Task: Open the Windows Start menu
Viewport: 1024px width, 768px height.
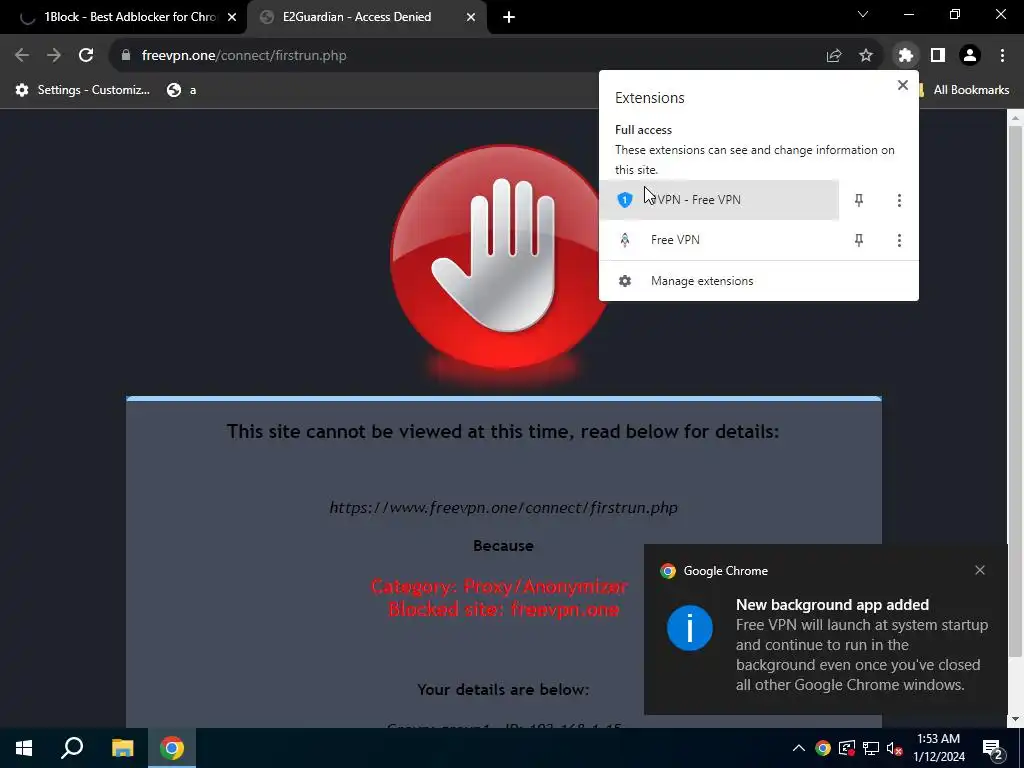Action: click(x=24, y=748)
